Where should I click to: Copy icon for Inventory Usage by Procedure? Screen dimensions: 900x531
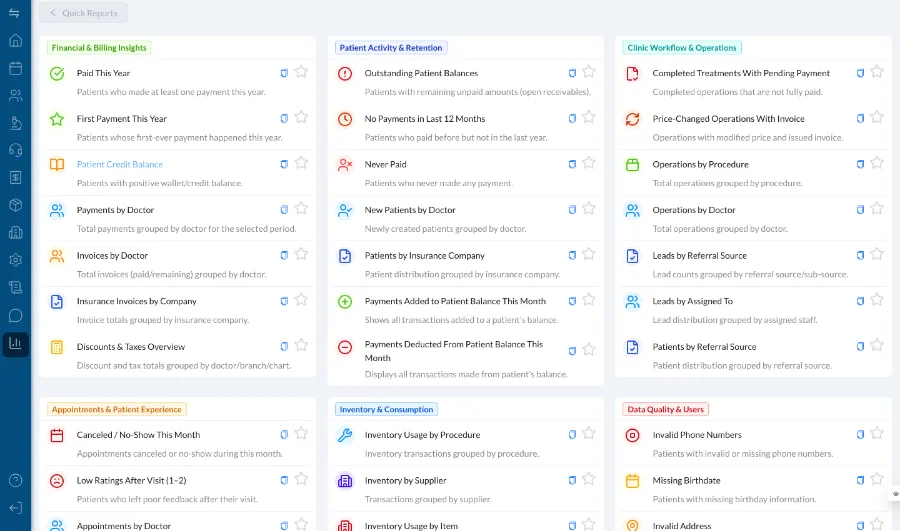pos(572,435)
